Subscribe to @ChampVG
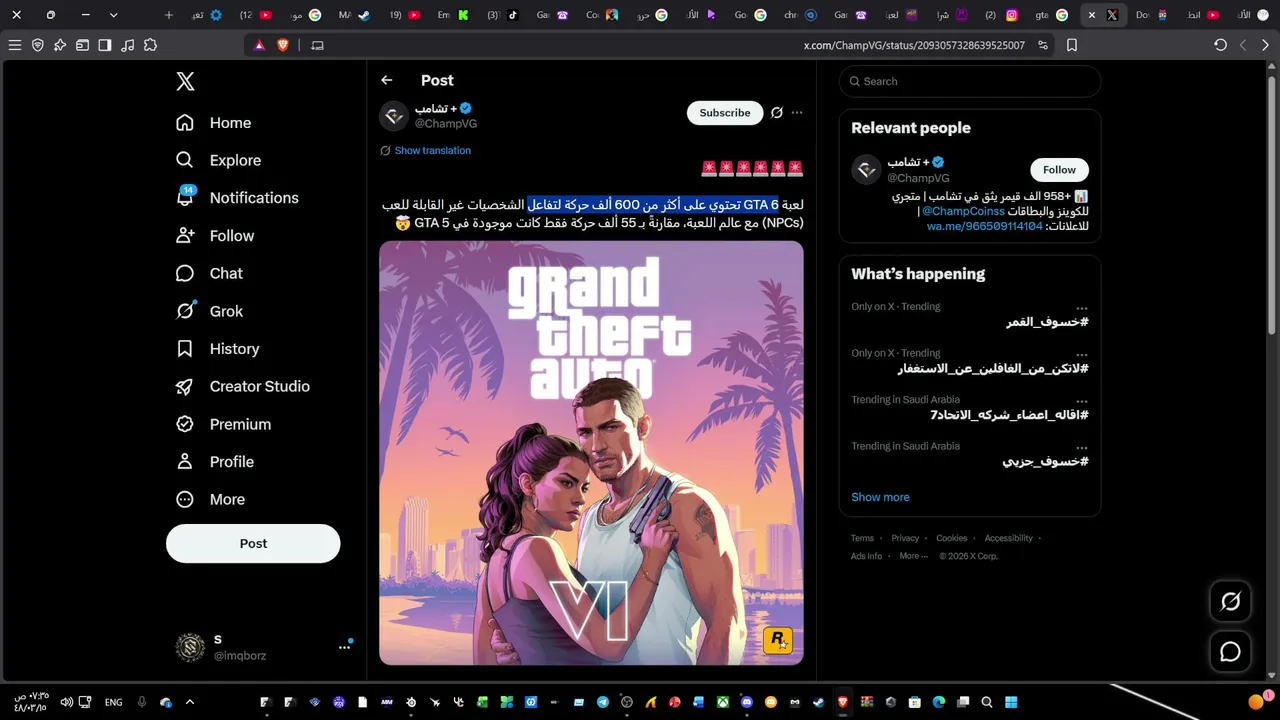Screen dimensions: 1280x720 [x=725, y=113]
